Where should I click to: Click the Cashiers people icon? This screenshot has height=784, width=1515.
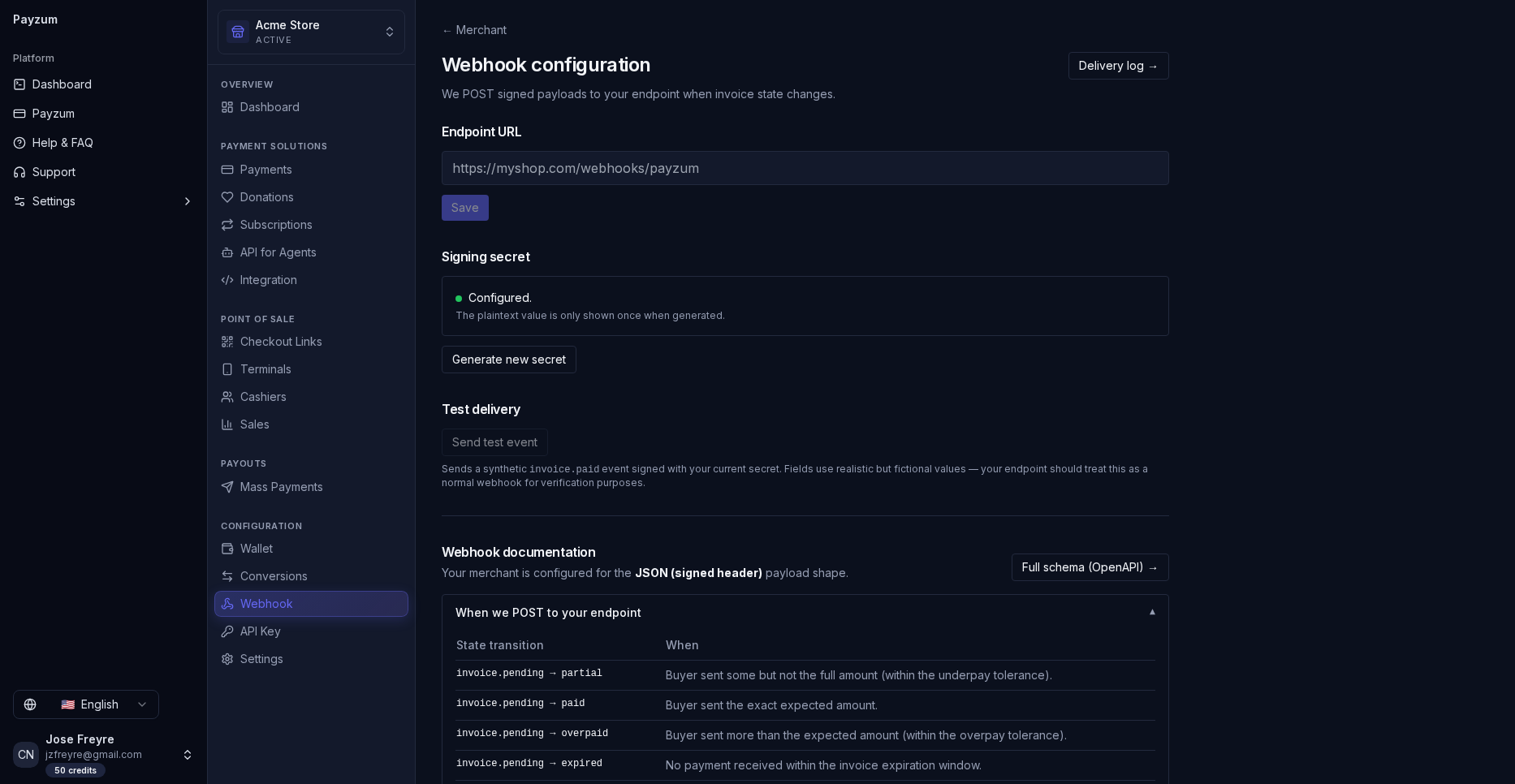pyautogui.click(x=227, y=397)
